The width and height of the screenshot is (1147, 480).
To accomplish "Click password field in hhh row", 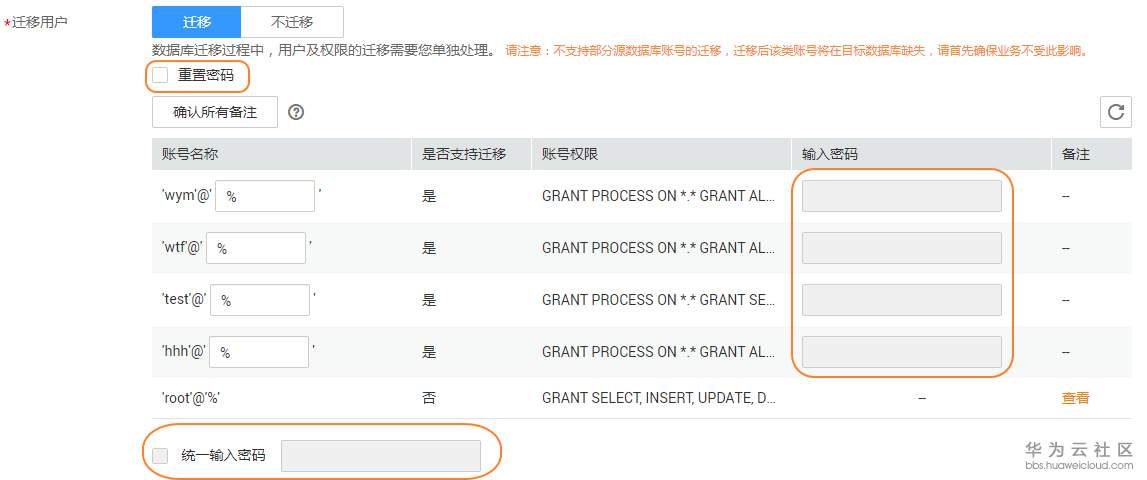I will (x=901, y=352).
